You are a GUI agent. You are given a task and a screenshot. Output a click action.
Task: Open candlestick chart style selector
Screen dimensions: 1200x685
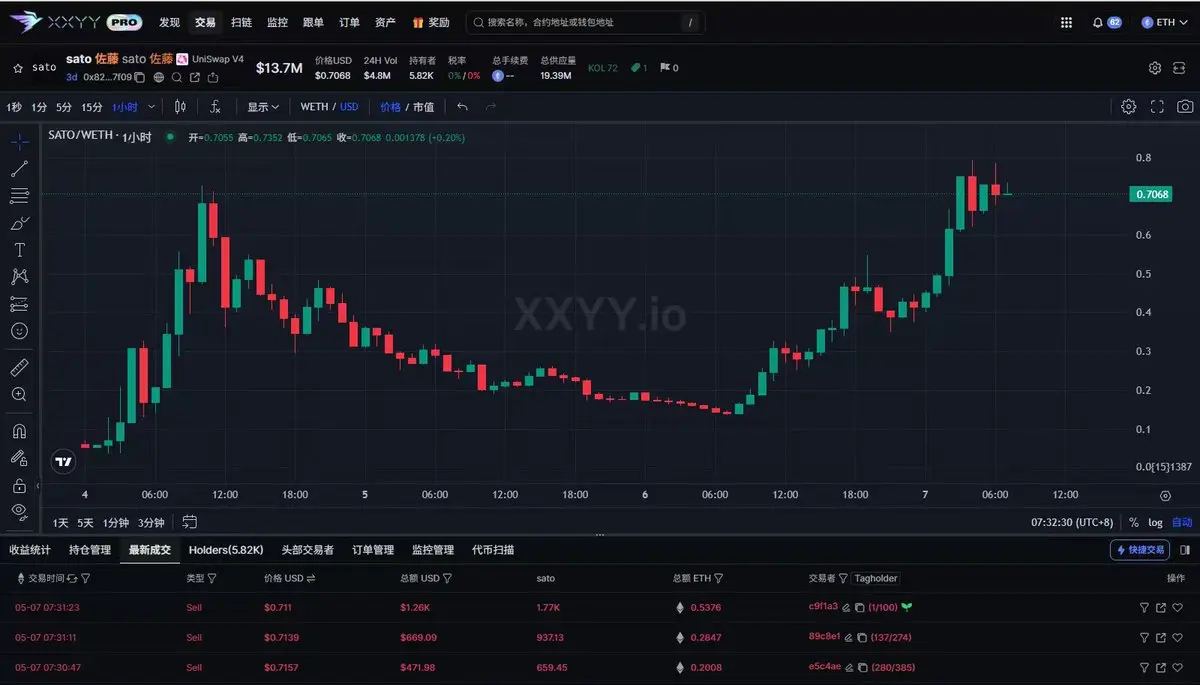pyautogui.click(x=180, y=107)
